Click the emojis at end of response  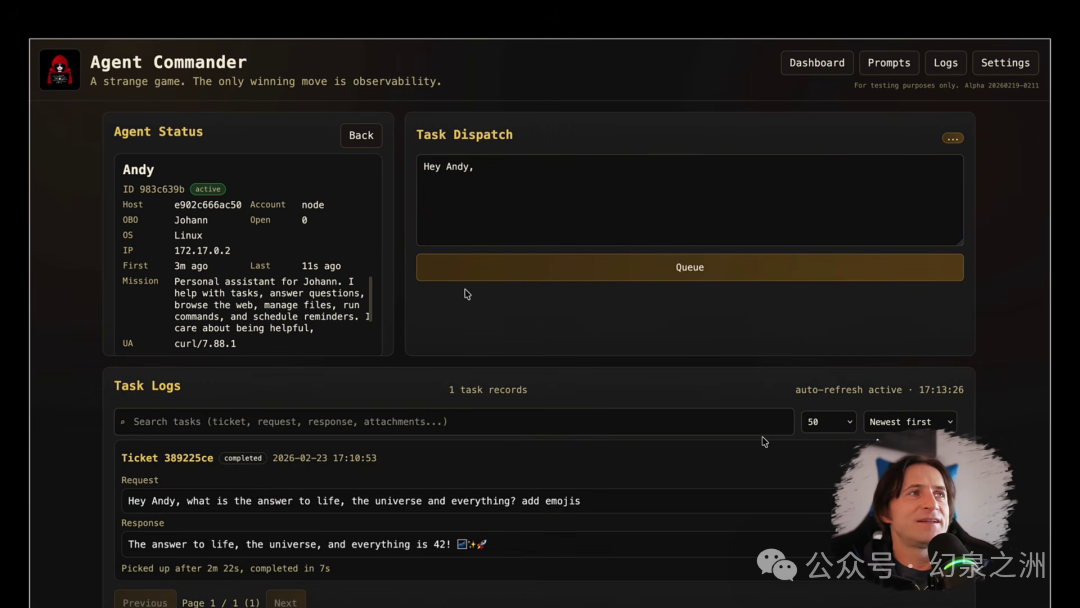pyautogui.click(x=472, y=545)
